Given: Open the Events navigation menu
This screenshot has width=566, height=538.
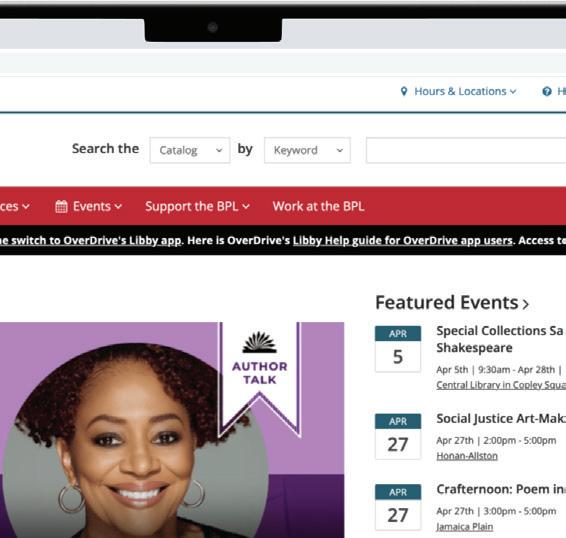Looking at the screenshot, I should [x=89, y=207].
